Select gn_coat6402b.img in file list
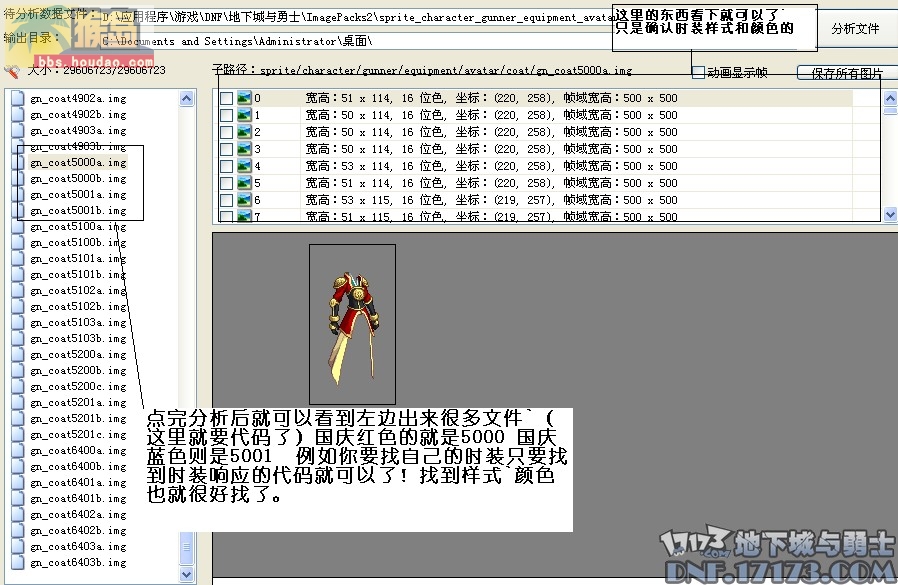Screen dimensions: 898x585 pos(78,531)
